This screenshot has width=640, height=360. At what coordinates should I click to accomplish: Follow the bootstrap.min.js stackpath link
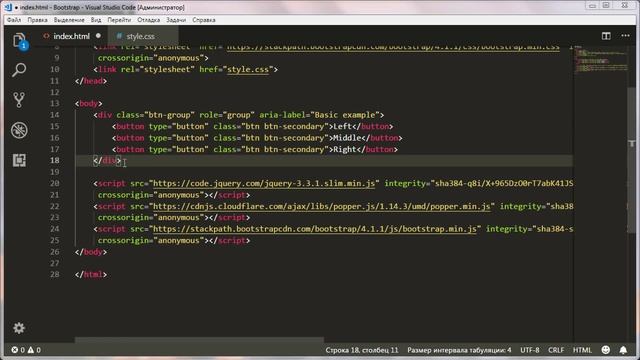pyautogui.click(x=314, y=229)
